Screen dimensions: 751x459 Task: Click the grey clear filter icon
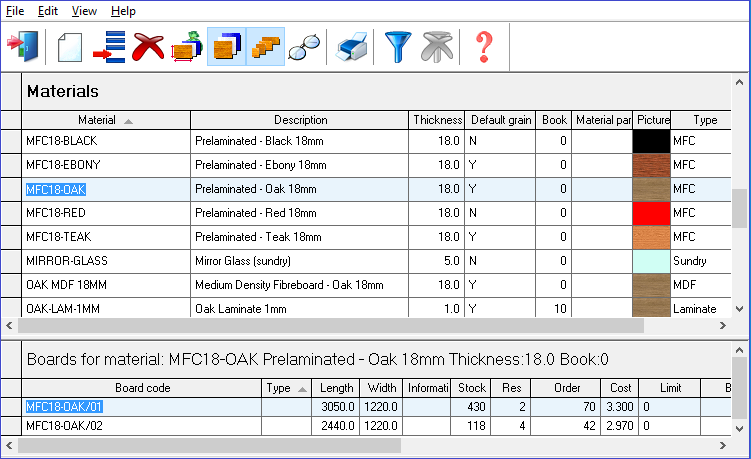pyautogui.click(x=436, y=47)
